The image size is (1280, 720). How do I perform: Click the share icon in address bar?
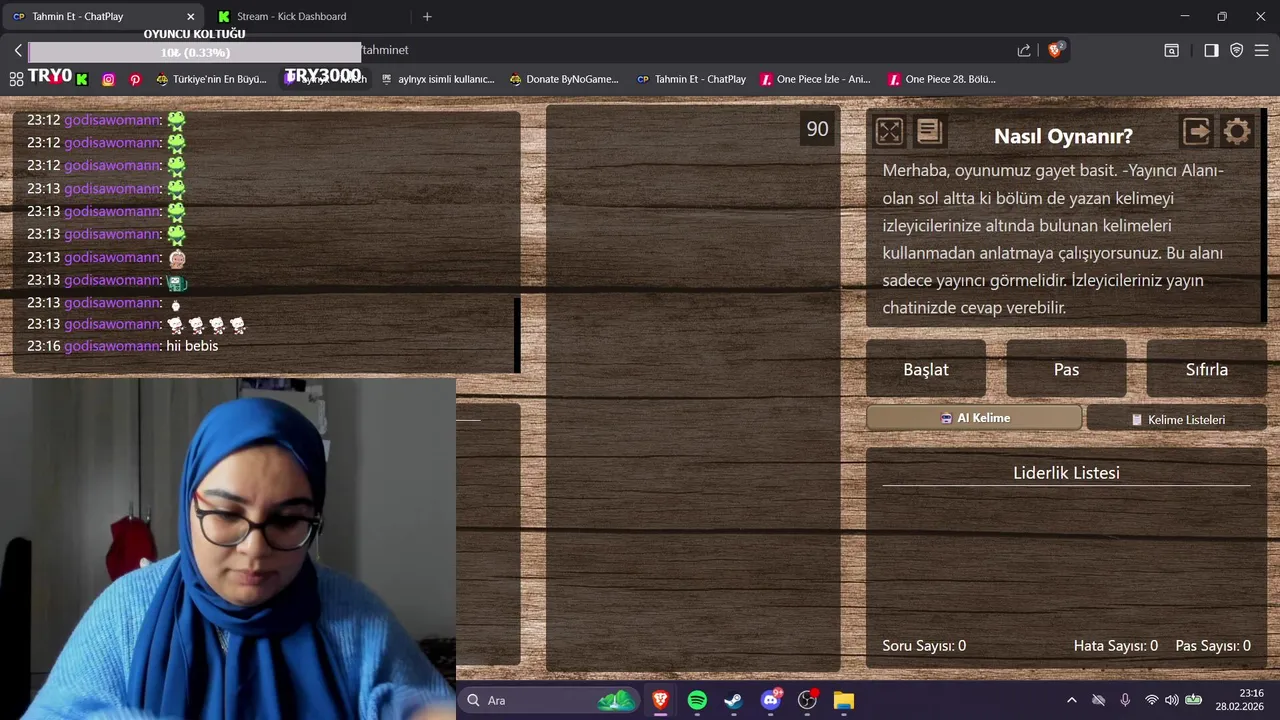[1024, 50]
